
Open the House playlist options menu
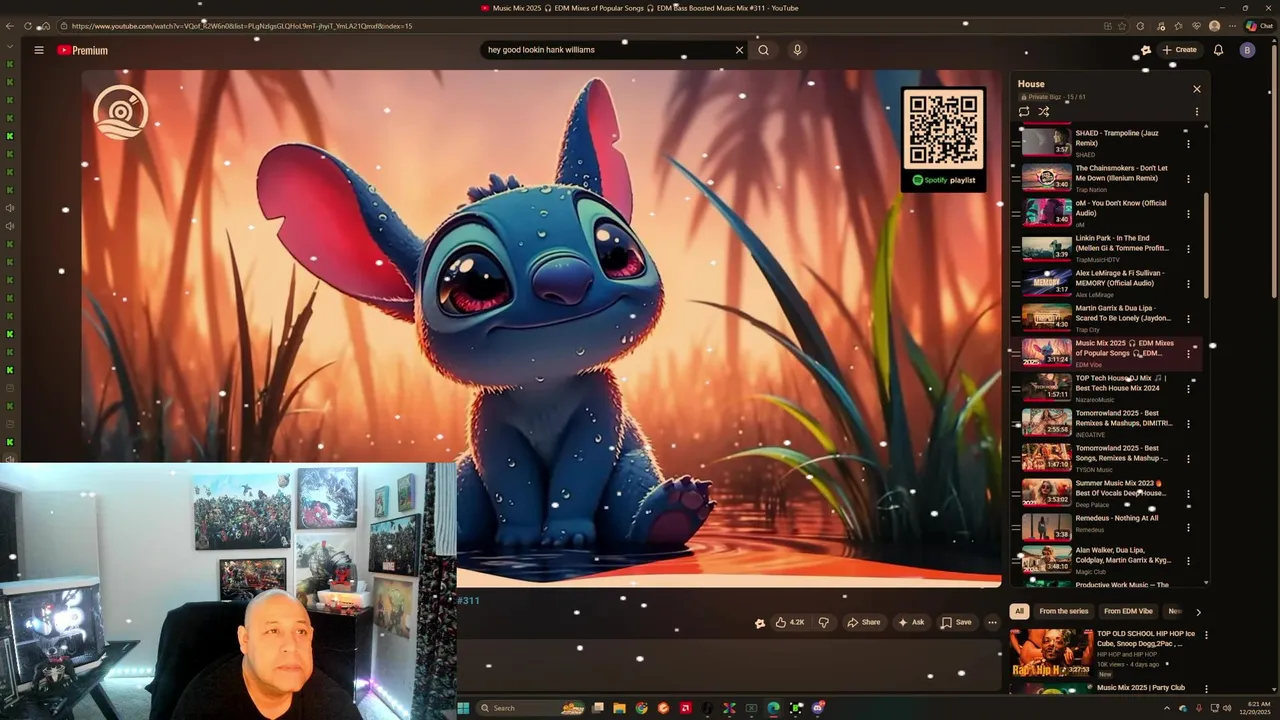pos(1196,112)
